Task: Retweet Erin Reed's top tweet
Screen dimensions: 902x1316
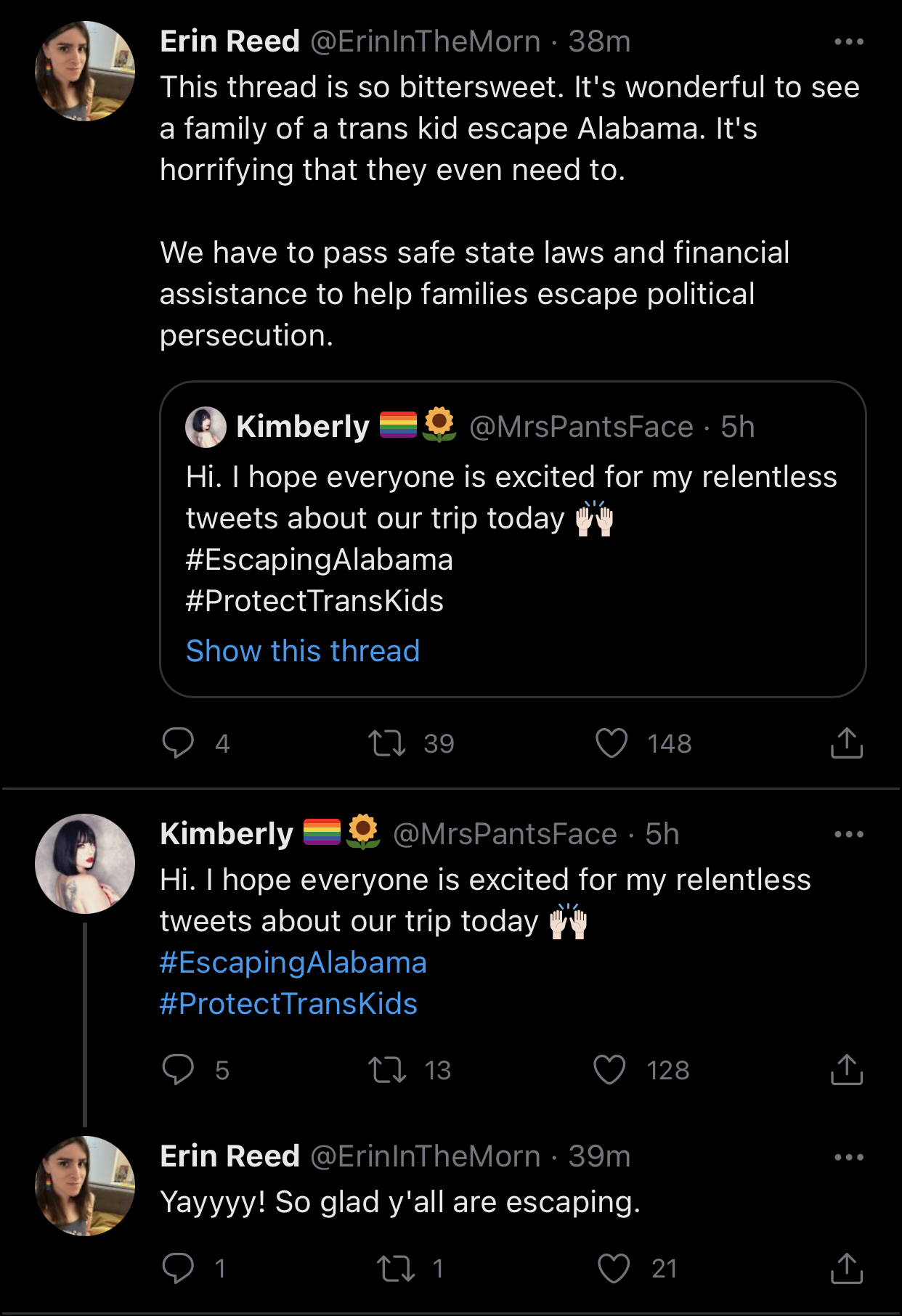Action: click(x=386, y=743)
